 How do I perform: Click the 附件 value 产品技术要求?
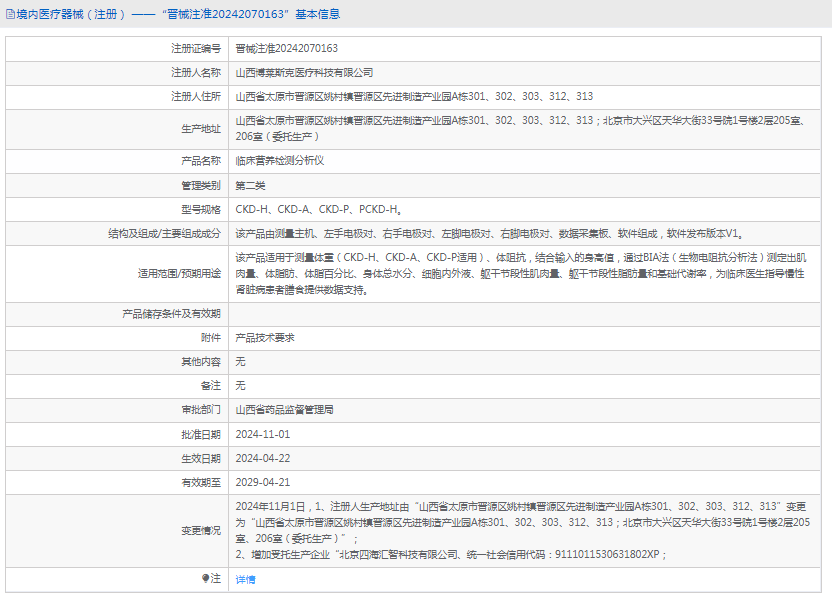coord(265,338)
